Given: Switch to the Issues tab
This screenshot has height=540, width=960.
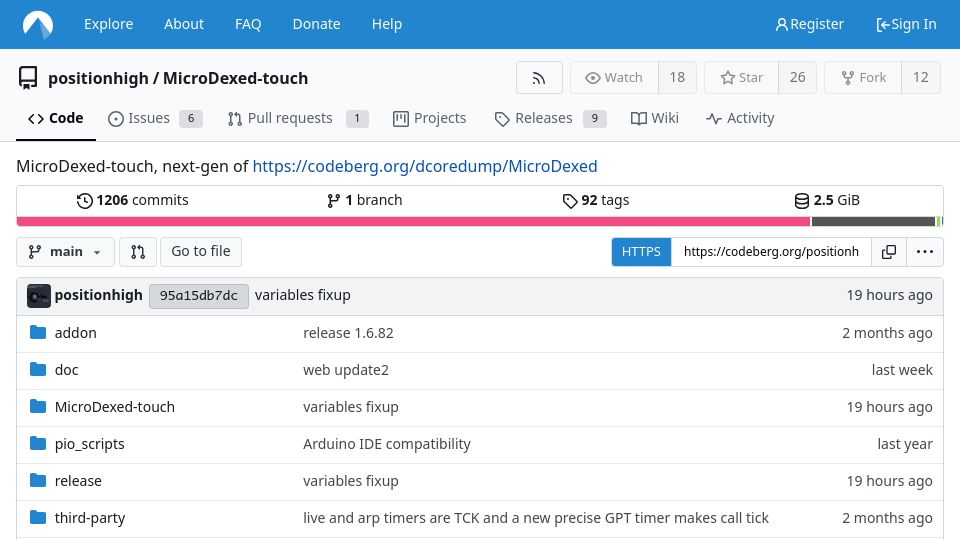Looking at the screenshot, I should click(155, 118).
